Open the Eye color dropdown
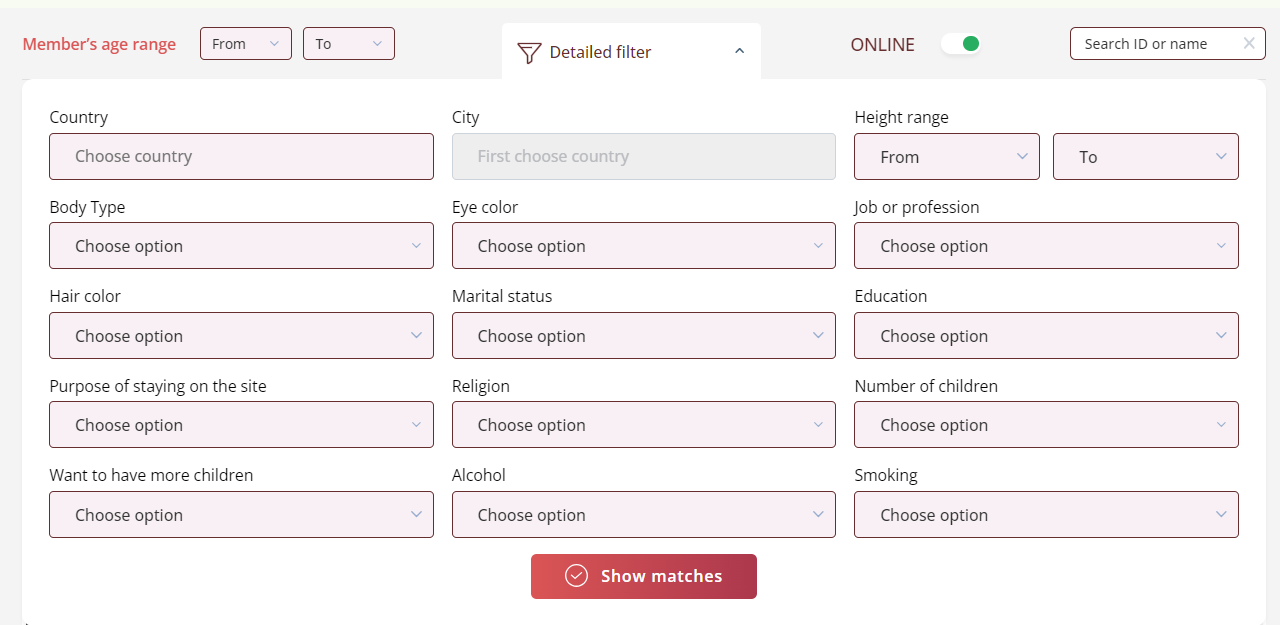Viewport: 1280px width, 625px height. point(643,246)
